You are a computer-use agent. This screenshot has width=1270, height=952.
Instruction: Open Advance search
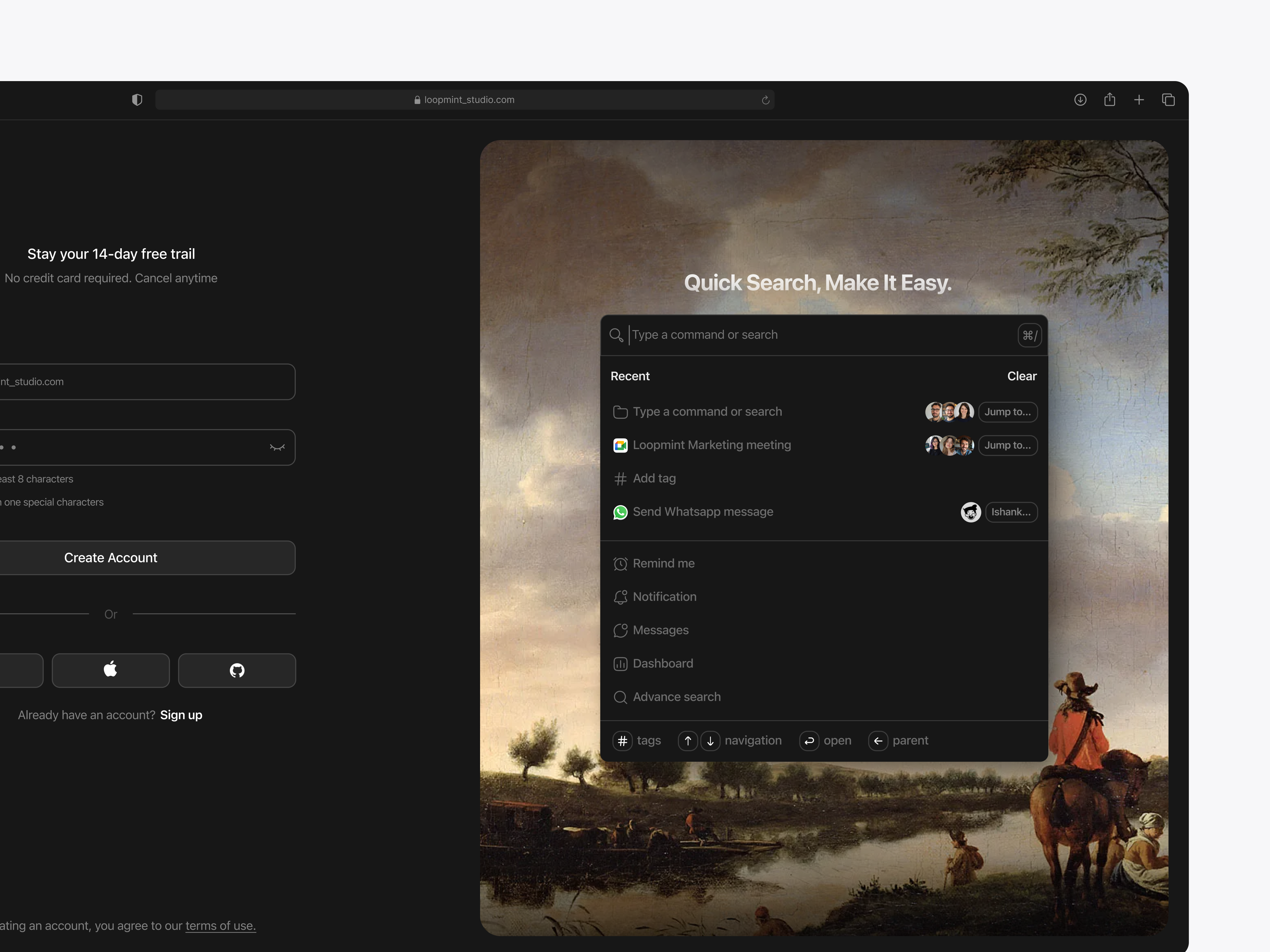(x=824, y=697)
